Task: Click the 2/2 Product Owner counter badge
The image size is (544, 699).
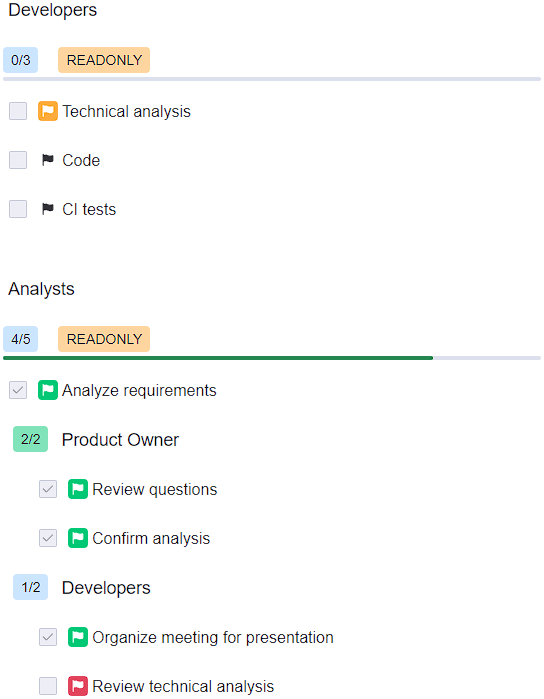Action: [x=30, y=439]
